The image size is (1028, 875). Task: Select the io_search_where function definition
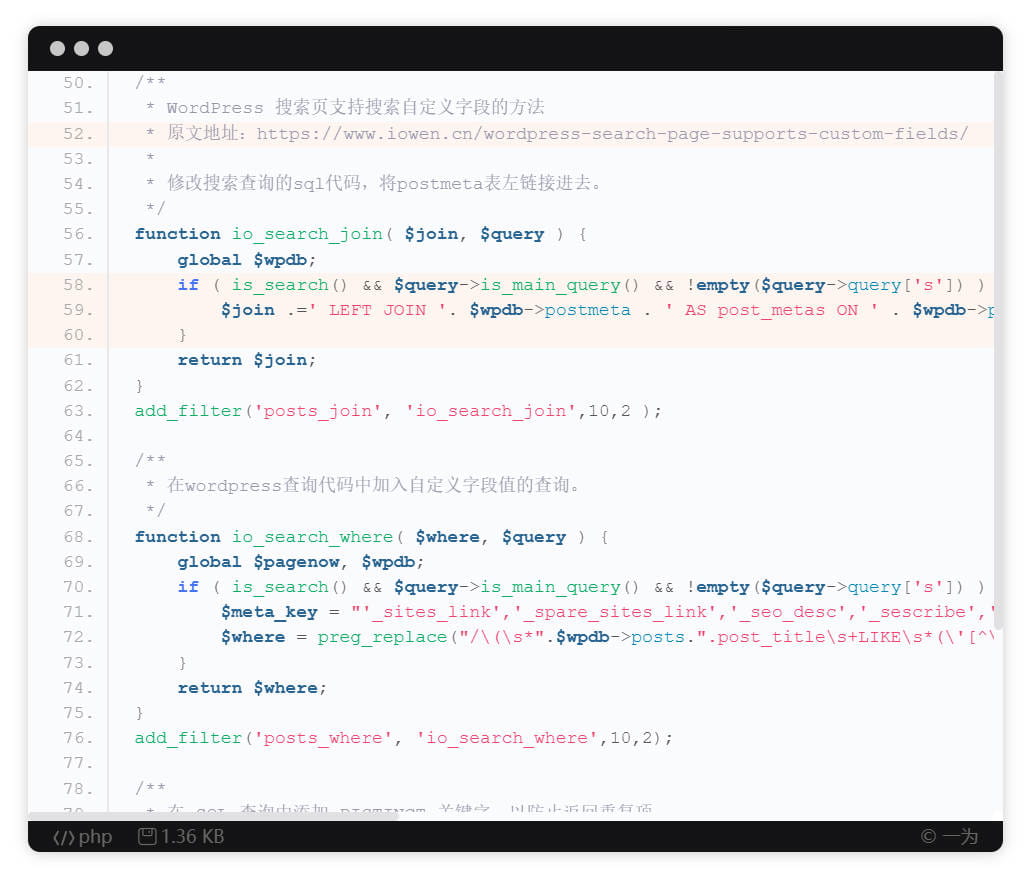tap(312, 537)
